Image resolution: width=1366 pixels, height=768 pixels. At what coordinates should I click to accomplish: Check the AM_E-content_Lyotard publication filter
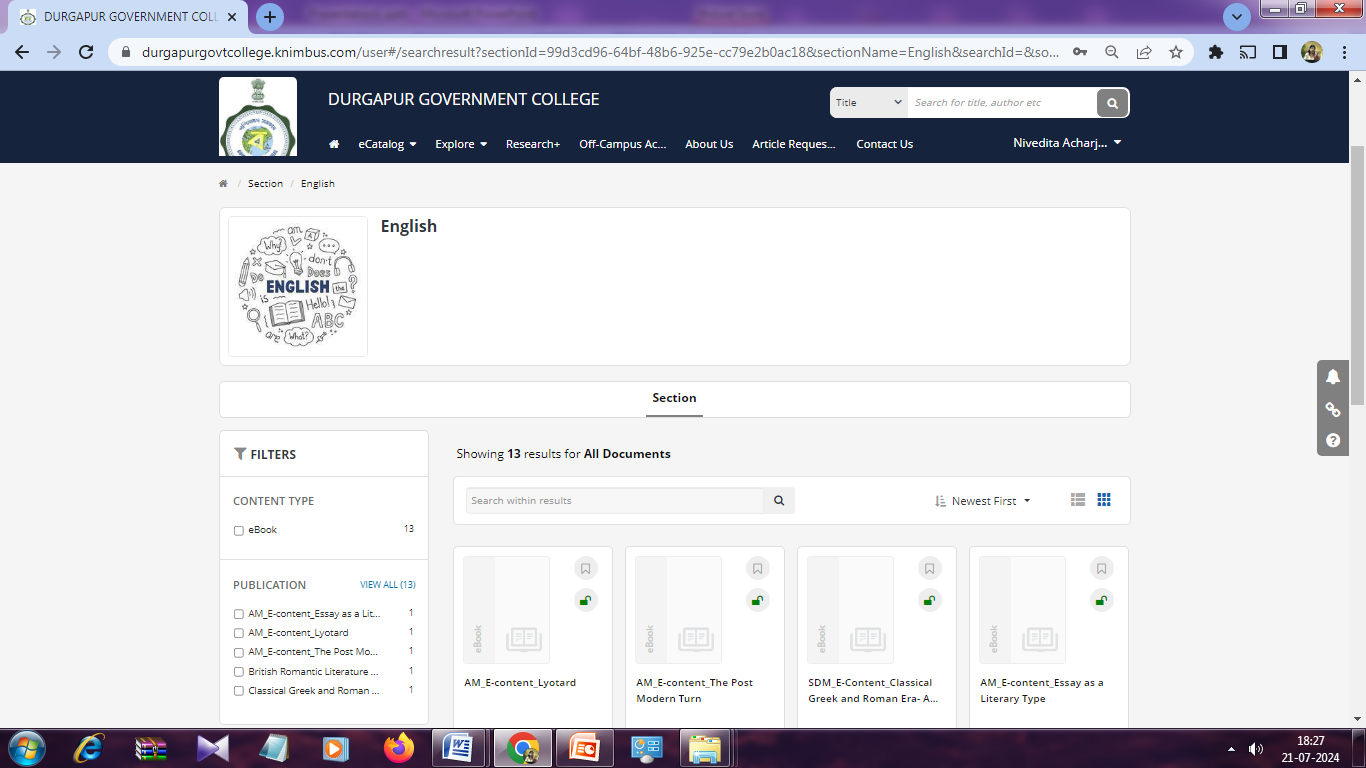point(239,633)
